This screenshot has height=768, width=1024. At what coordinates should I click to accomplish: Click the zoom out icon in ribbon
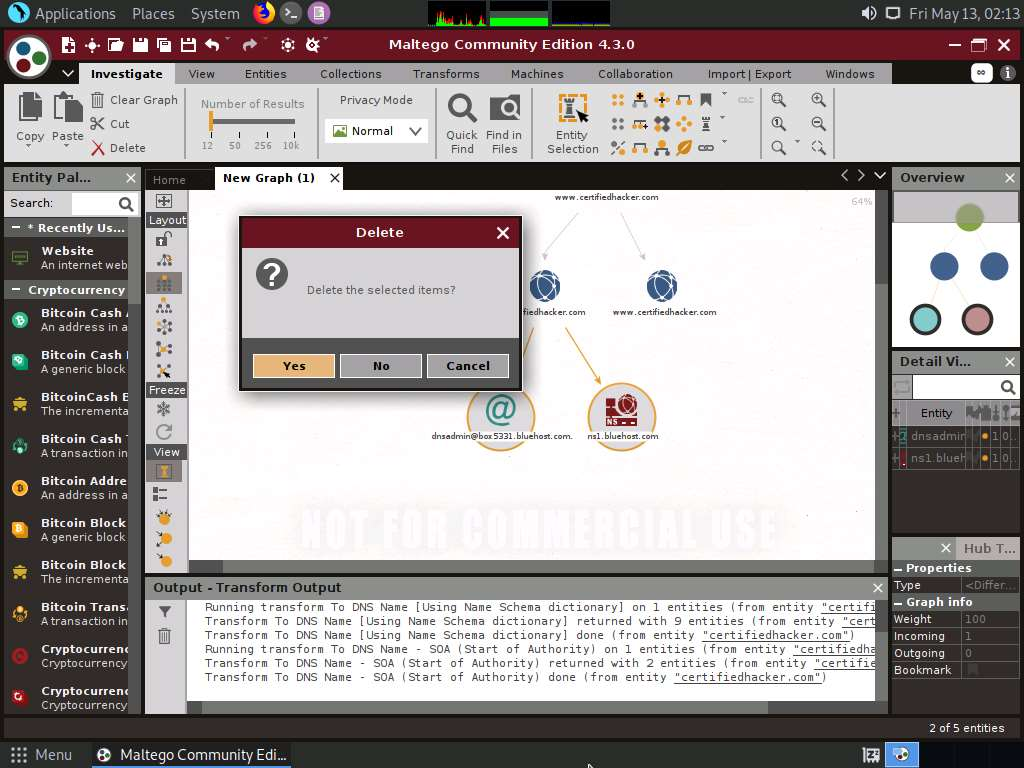click(818, 123)
